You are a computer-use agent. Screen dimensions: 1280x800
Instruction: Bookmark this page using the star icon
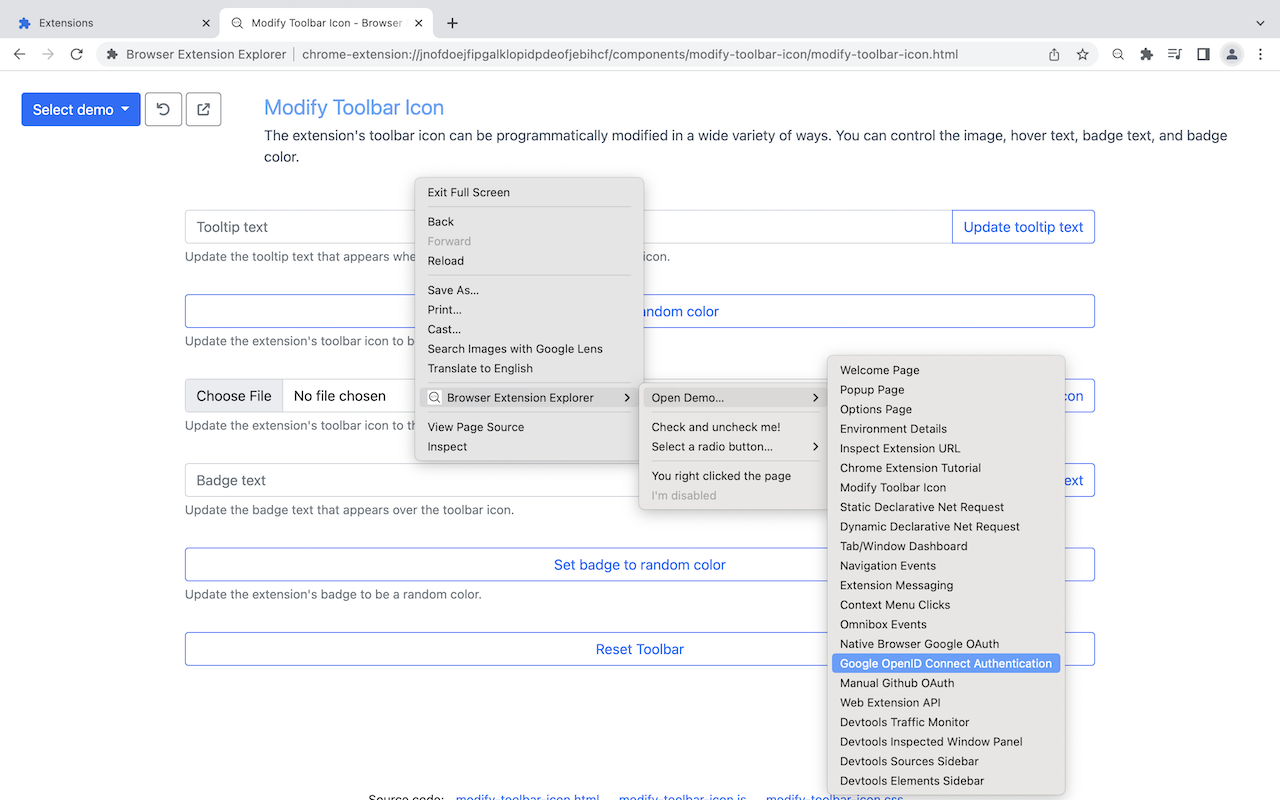(1083, 54)
